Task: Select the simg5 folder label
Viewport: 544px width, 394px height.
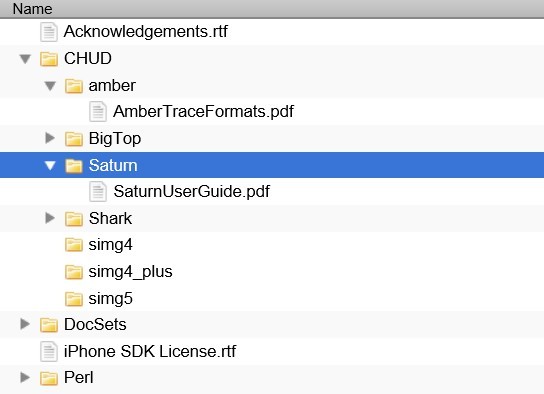Action: [110, 299]
